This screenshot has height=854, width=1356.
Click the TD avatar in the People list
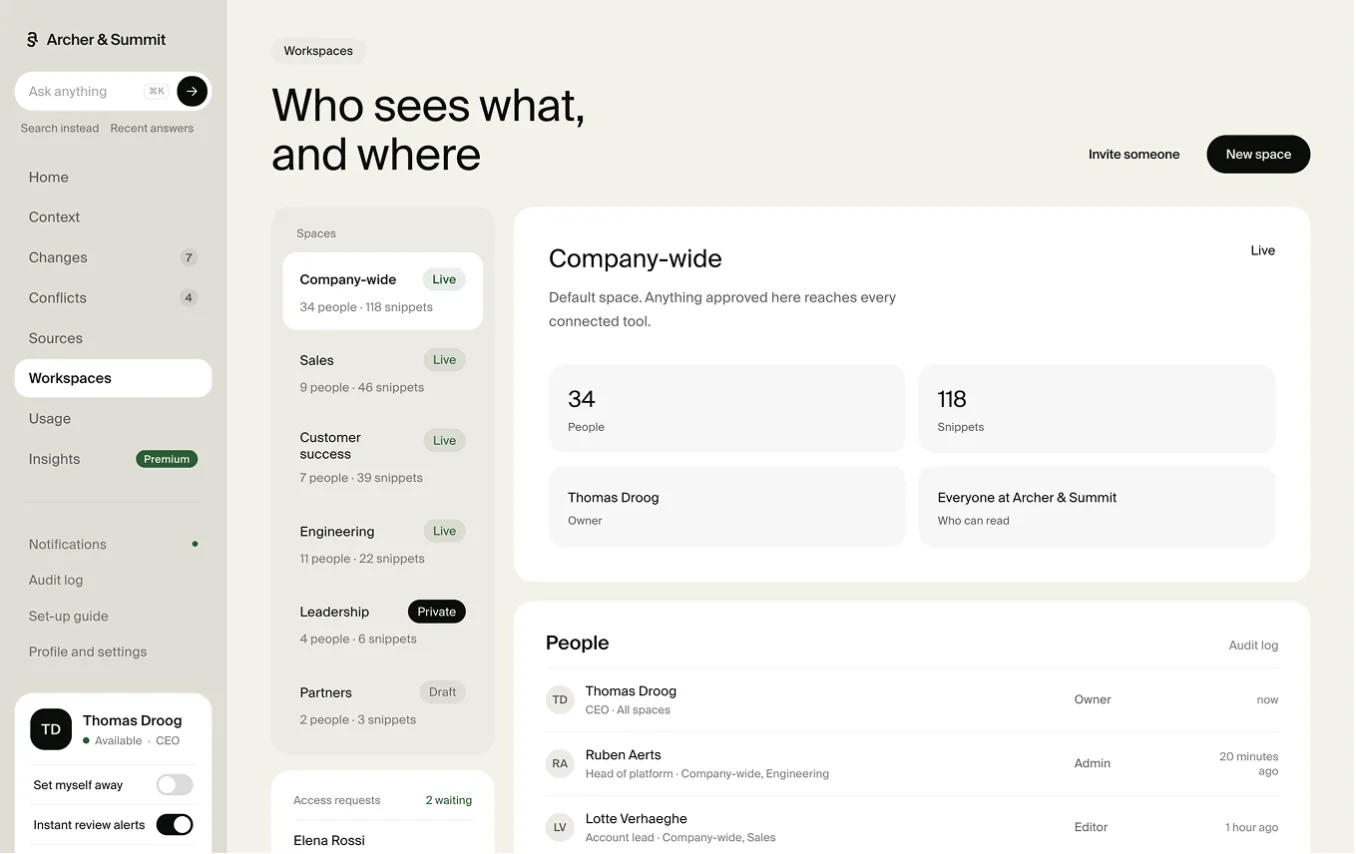click(560, 700)
